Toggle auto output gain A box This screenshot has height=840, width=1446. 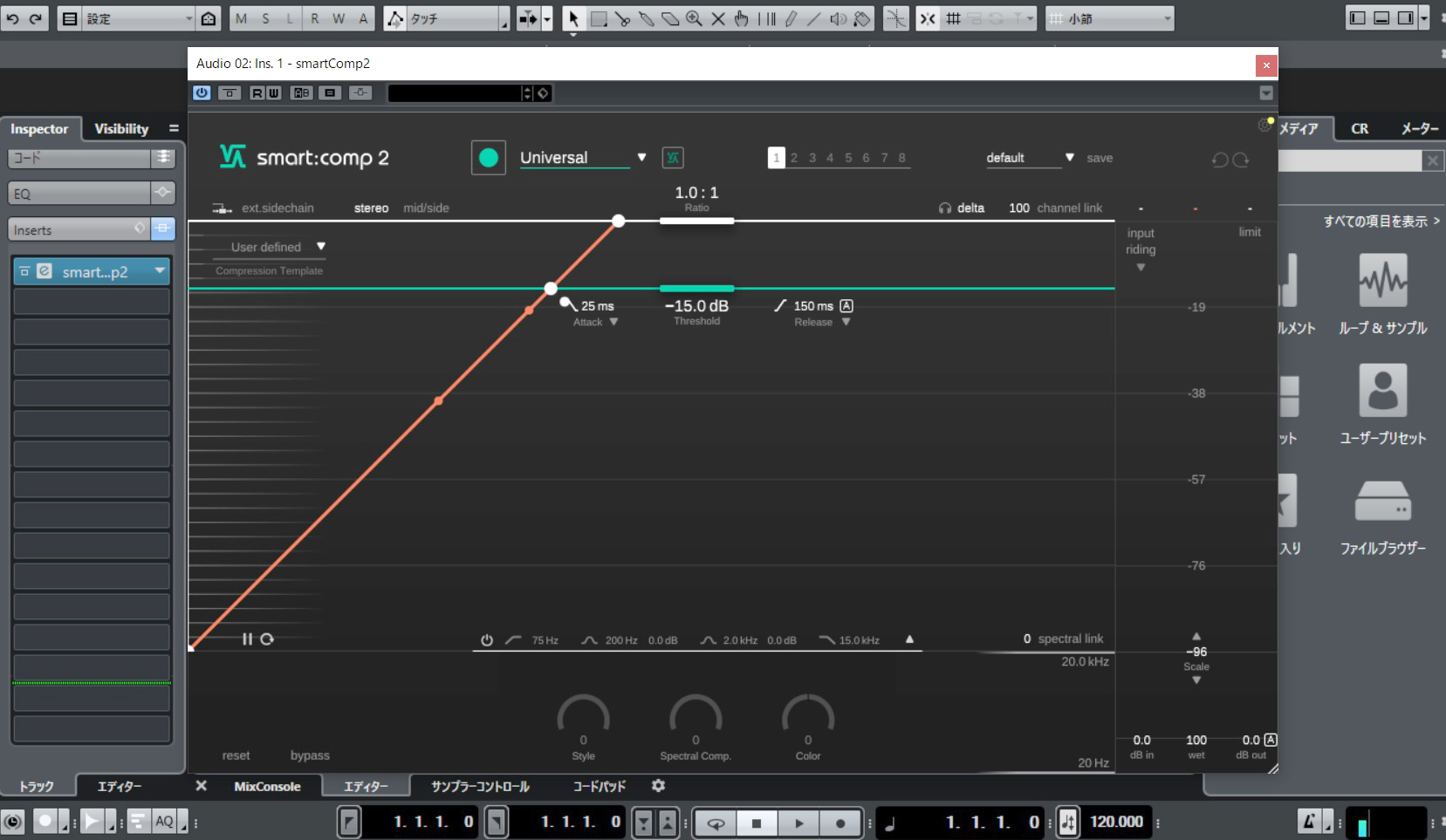1271,740
